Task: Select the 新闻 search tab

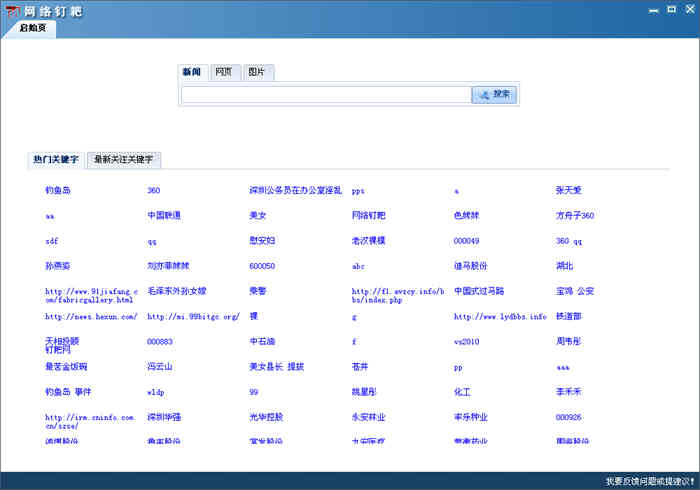Action: click(x=191, y=73)
